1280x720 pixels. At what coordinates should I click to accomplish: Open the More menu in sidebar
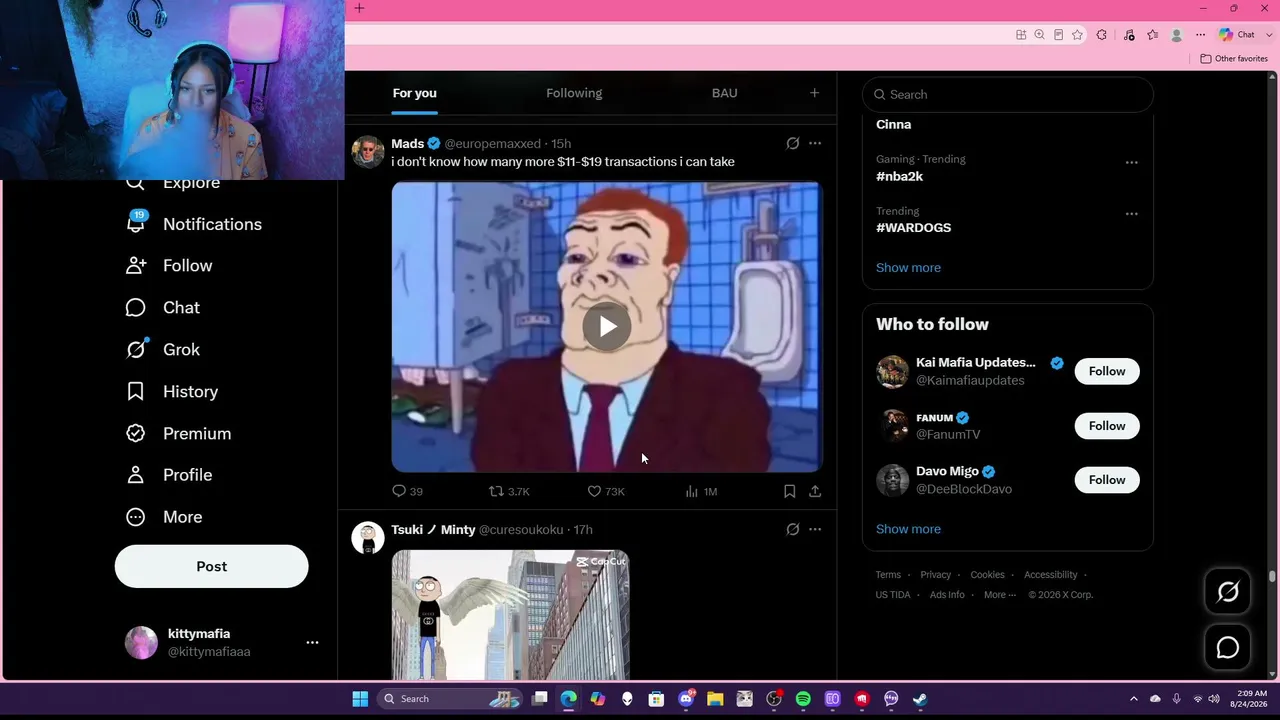click(163, 517)
